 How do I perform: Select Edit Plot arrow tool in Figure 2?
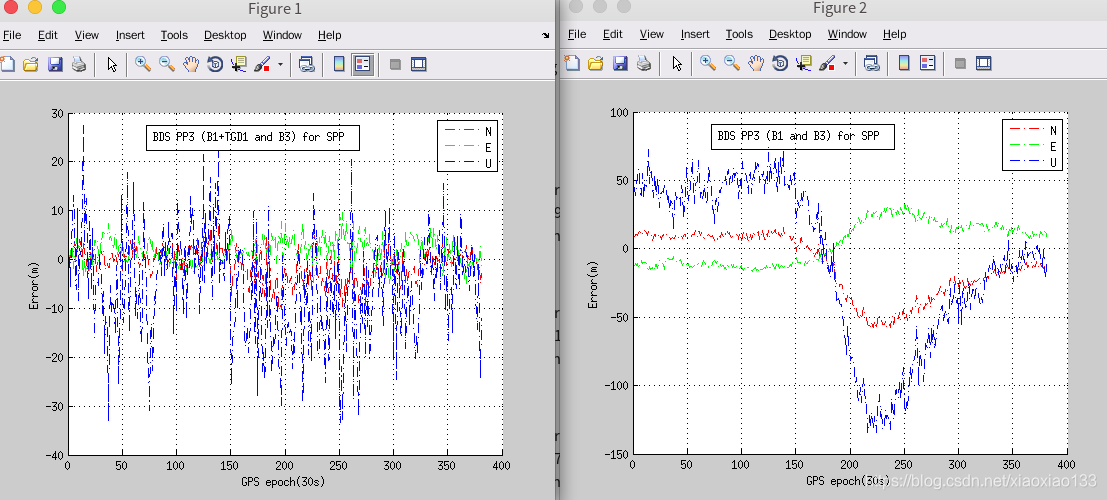[x=678, y=64]
